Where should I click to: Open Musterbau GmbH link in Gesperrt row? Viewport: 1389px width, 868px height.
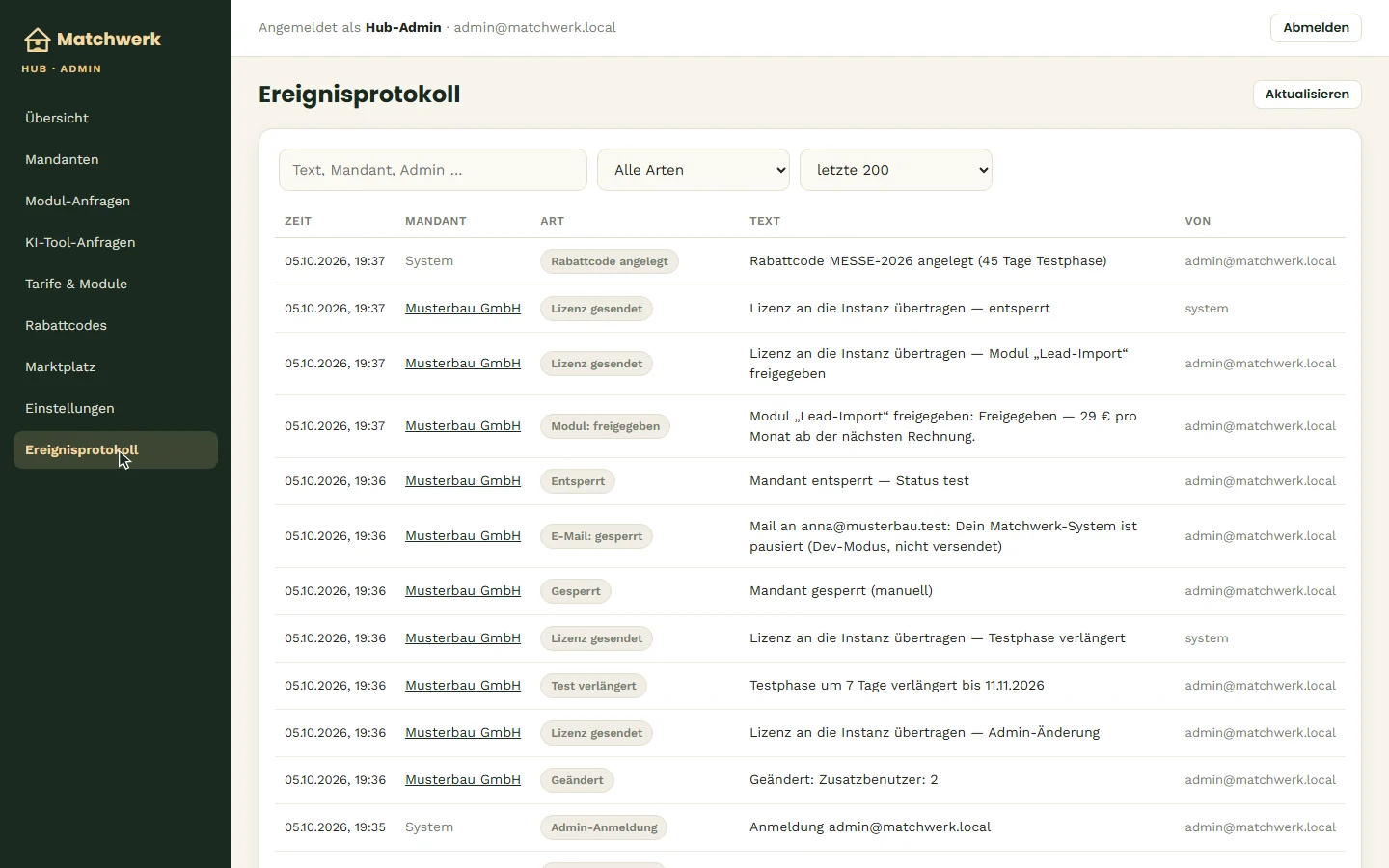point(463,591)
